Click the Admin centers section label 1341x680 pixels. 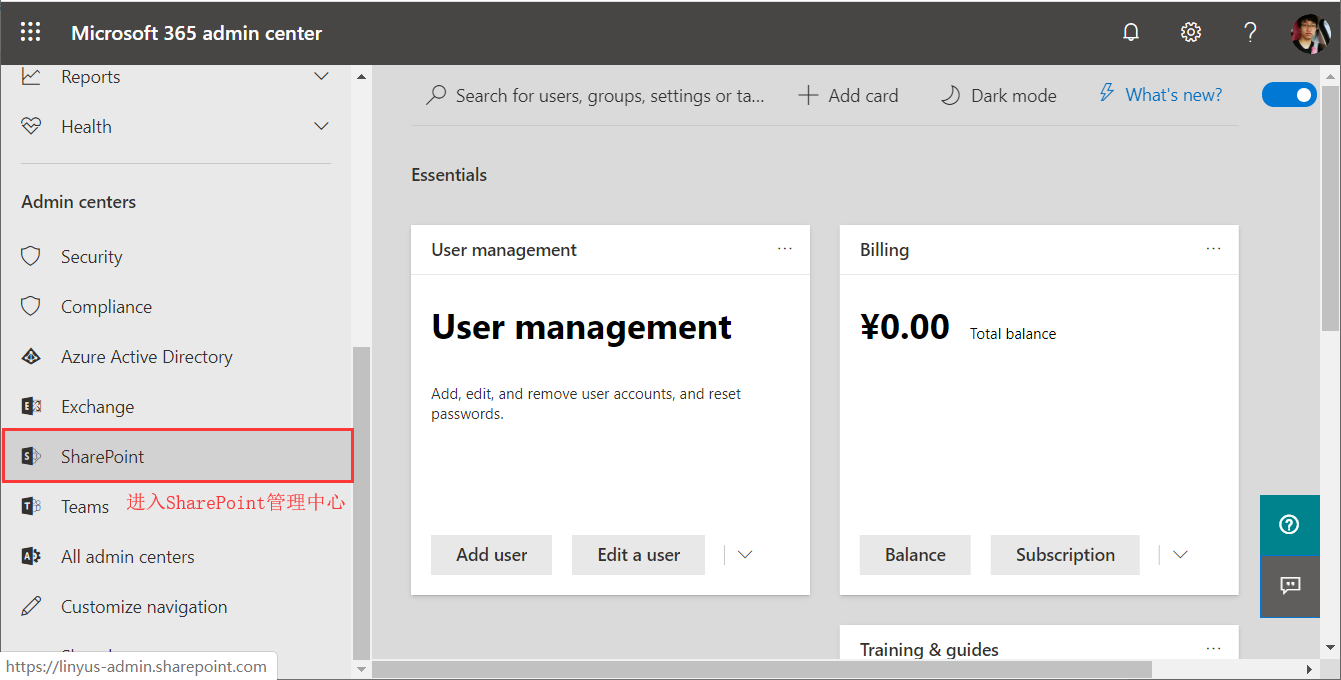click(78, 201)
